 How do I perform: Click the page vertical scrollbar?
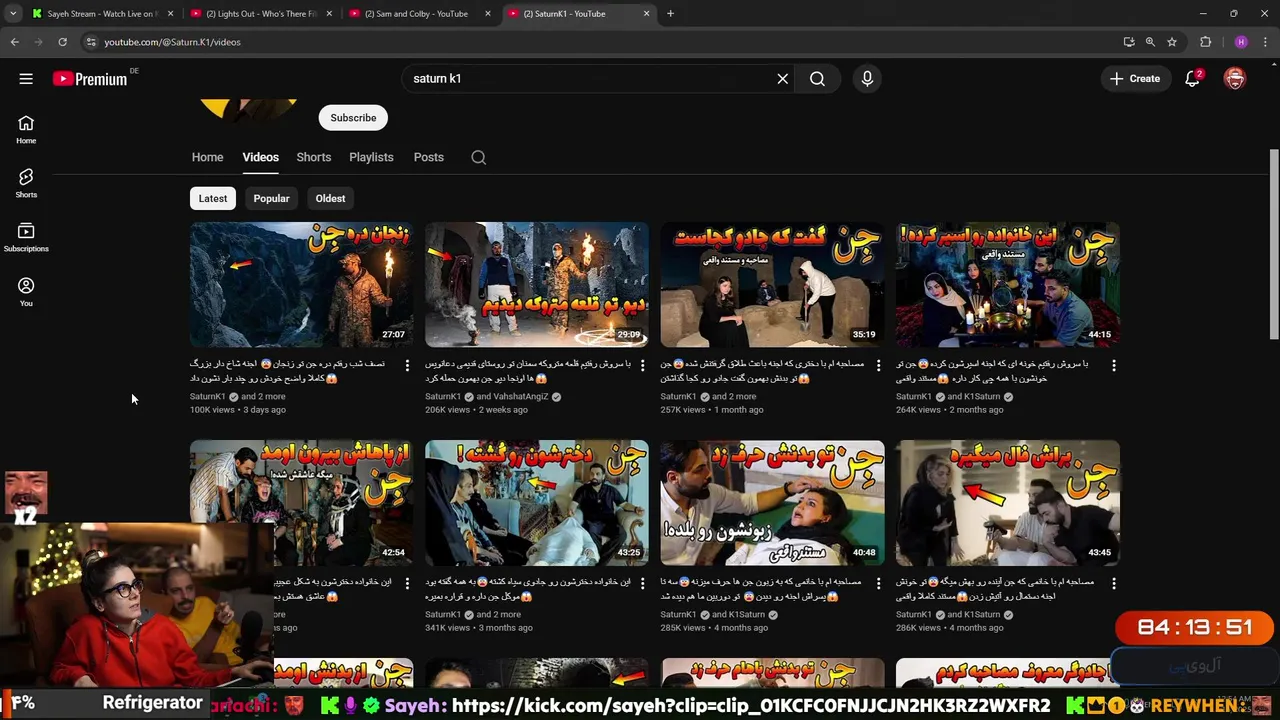tap(1274, 245)
